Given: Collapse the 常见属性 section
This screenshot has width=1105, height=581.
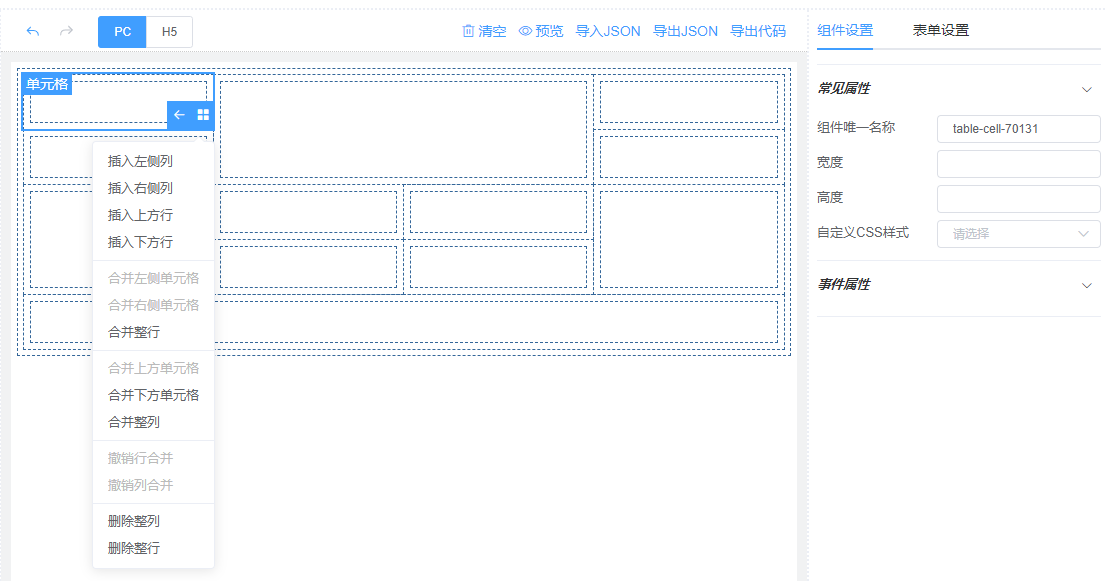Looking at the screenshot, I should pyautogui.click(x=1086, y=90).
